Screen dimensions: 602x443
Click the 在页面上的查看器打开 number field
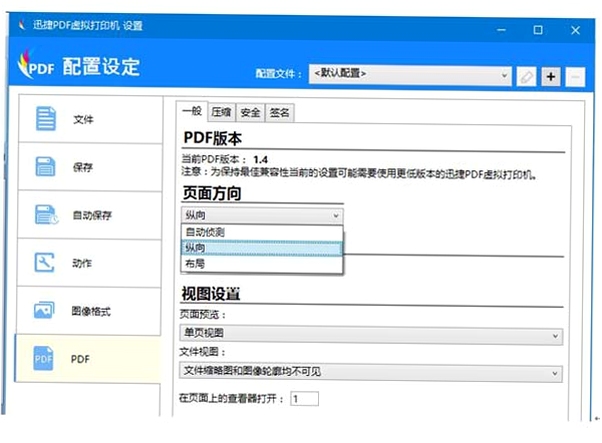304,398
